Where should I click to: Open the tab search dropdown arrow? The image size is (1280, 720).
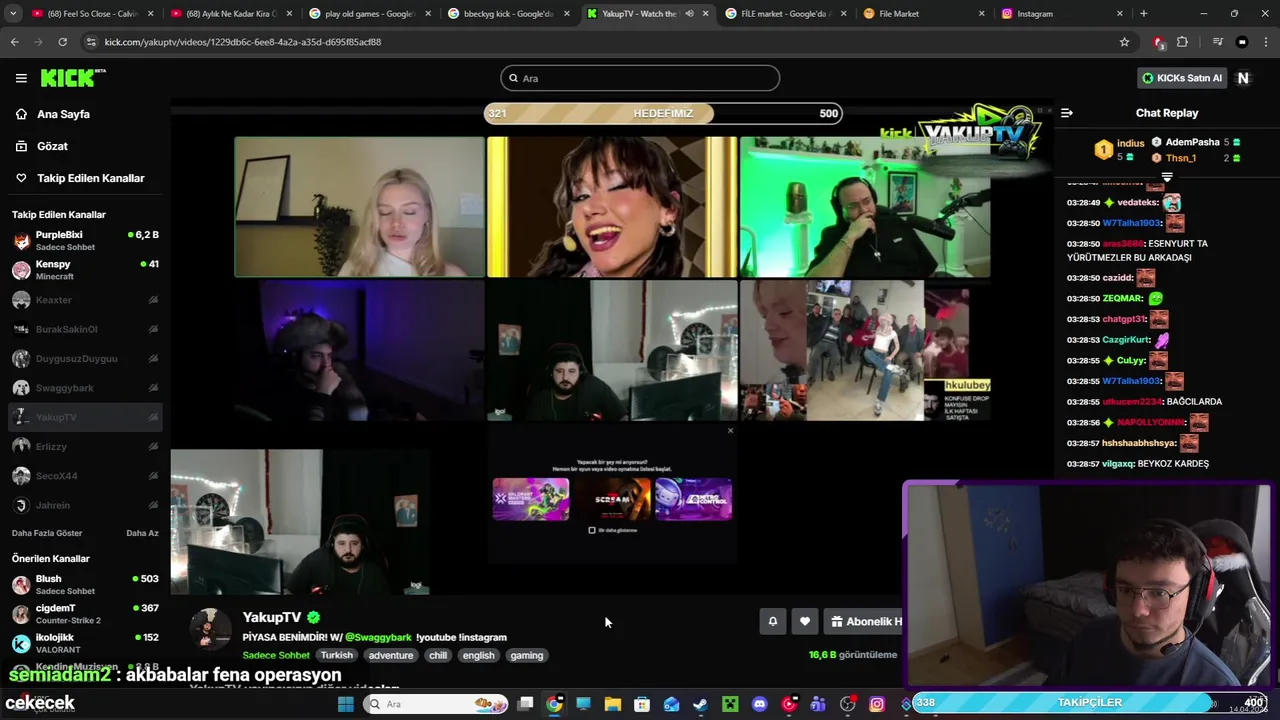click(14, 14)
